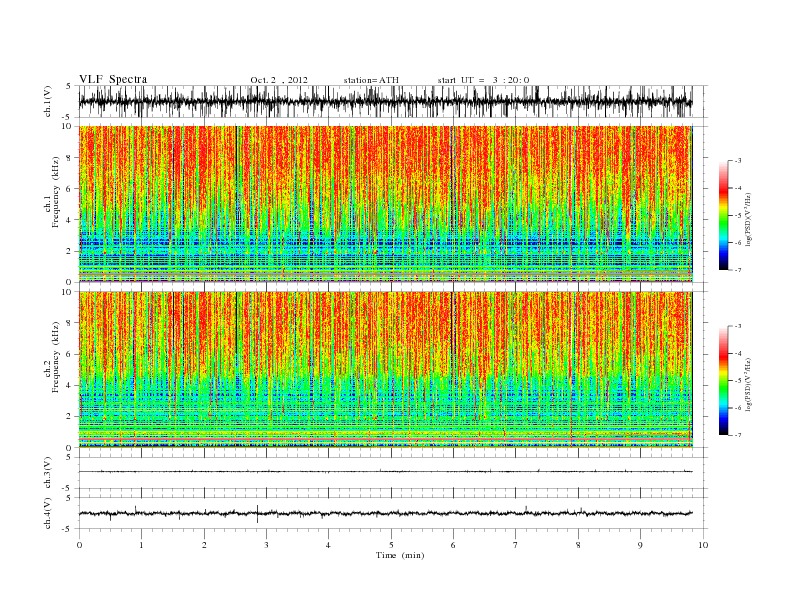Click the time axis tick label '3'
The width and height of the screenshot is (792, 612).
coord(266,545)
